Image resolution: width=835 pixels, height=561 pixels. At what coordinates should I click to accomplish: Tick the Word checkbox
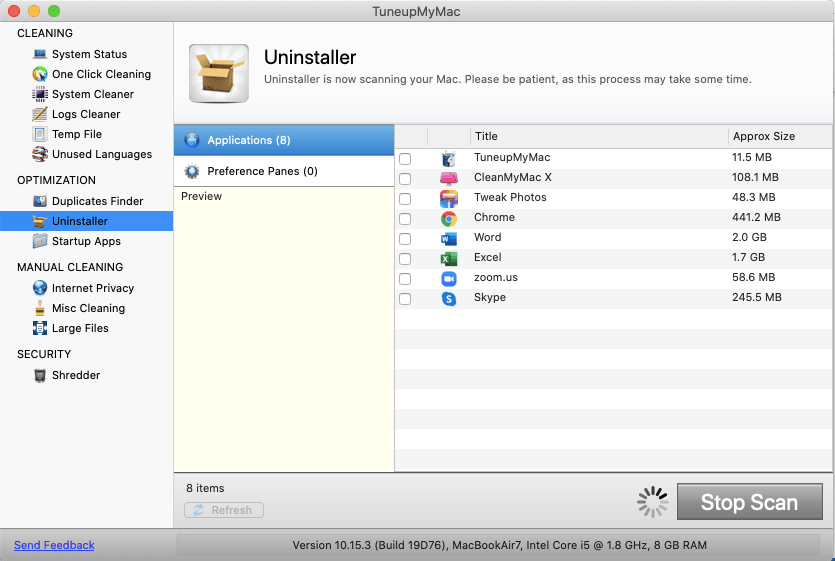pos(405,239)
